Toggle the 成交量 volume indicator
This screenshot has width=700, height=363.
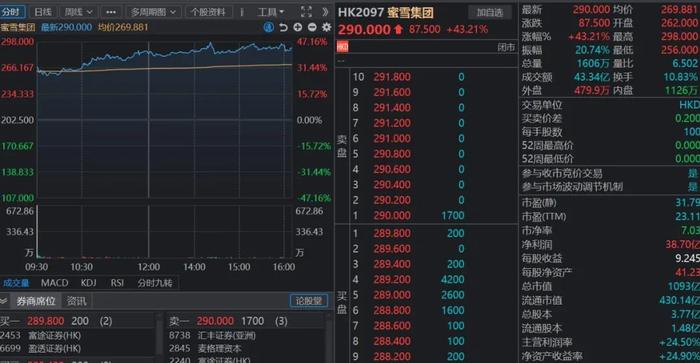(x=16, y=283)
